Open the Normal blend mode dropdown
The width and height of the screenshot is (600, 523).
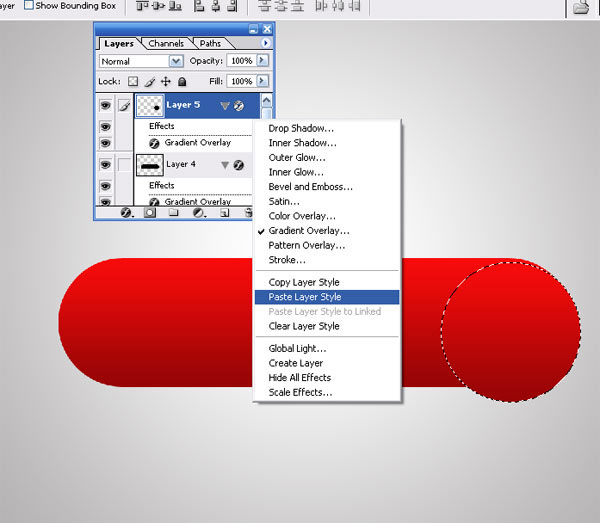click(176, 61)
